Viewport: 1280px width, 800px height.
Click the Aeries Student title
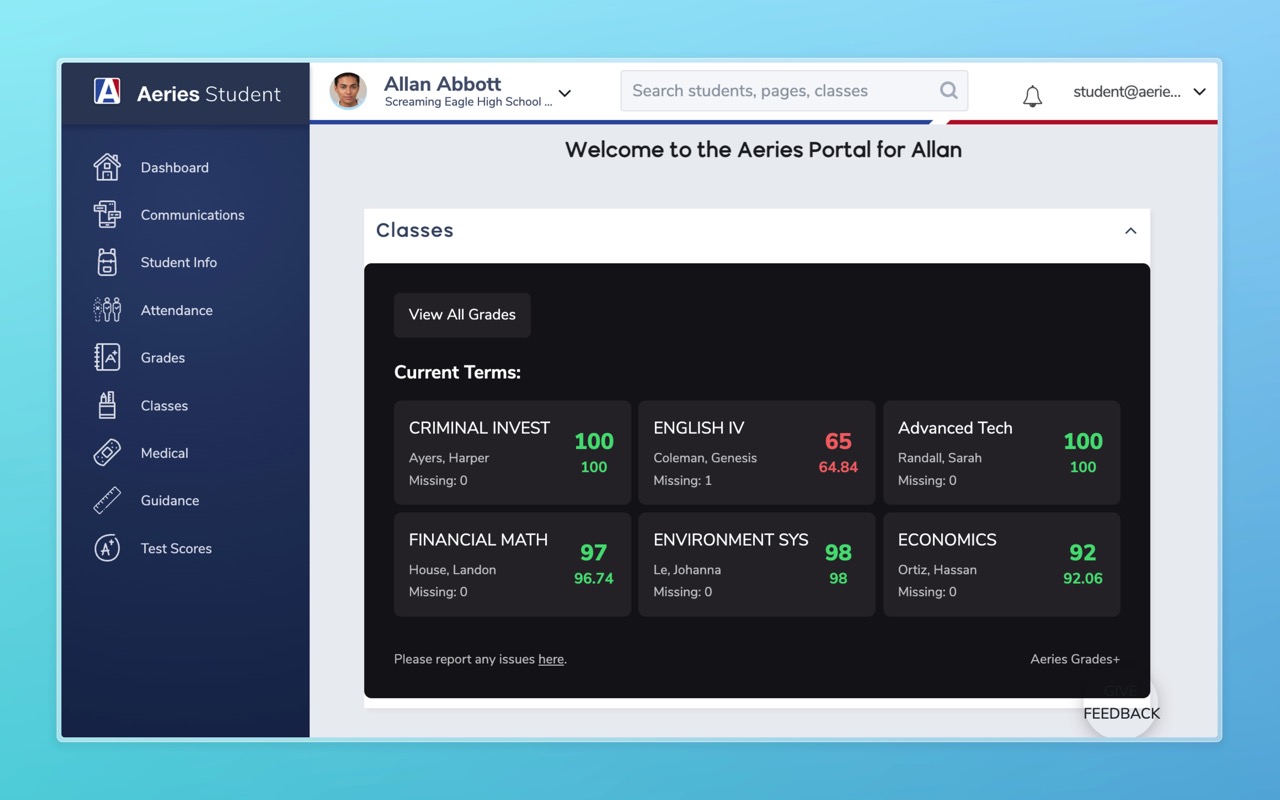tap(208, 94)
